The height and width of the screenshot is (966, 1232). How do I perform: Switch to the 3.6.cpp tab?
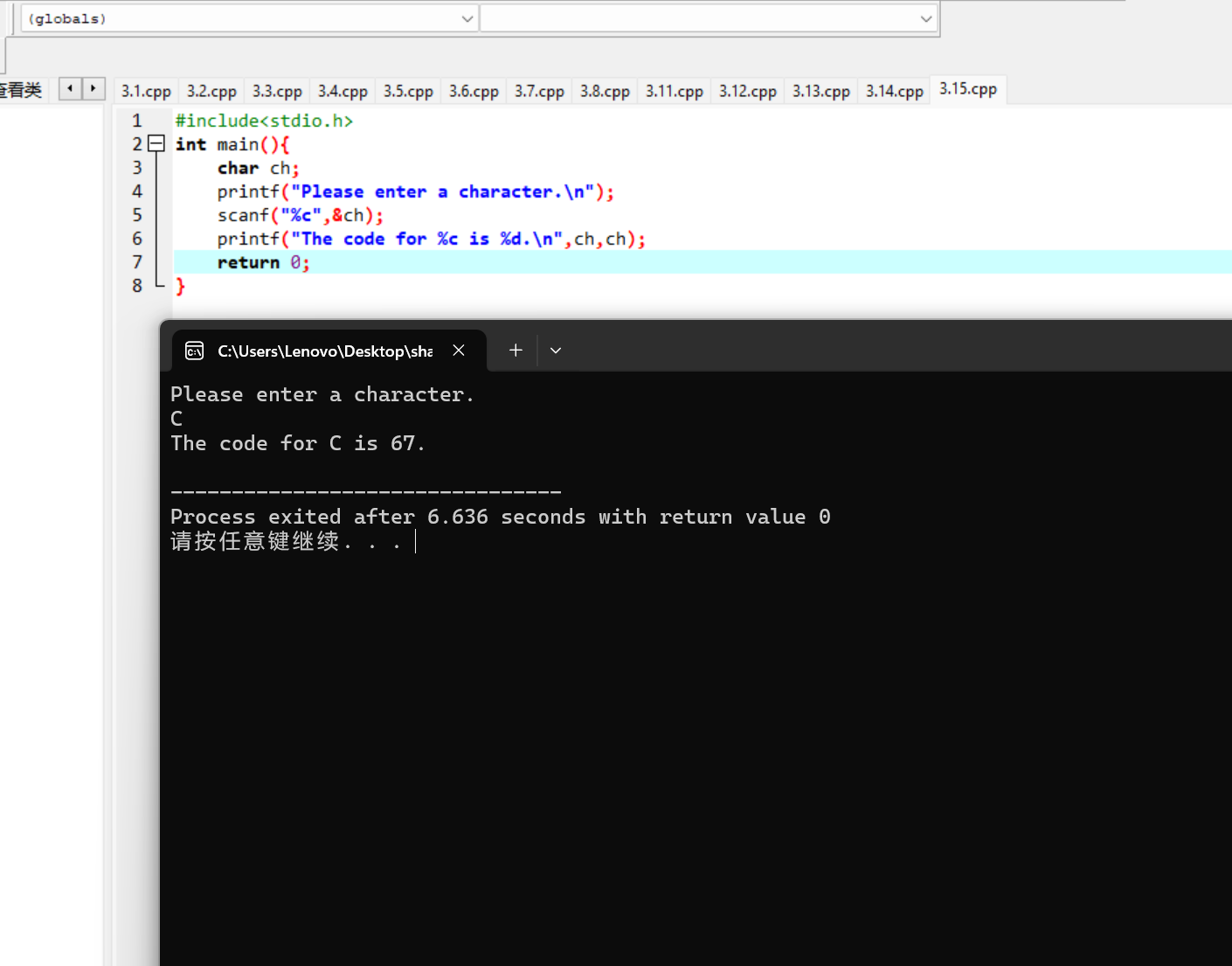pyautogui.click(x=474, y=91)
